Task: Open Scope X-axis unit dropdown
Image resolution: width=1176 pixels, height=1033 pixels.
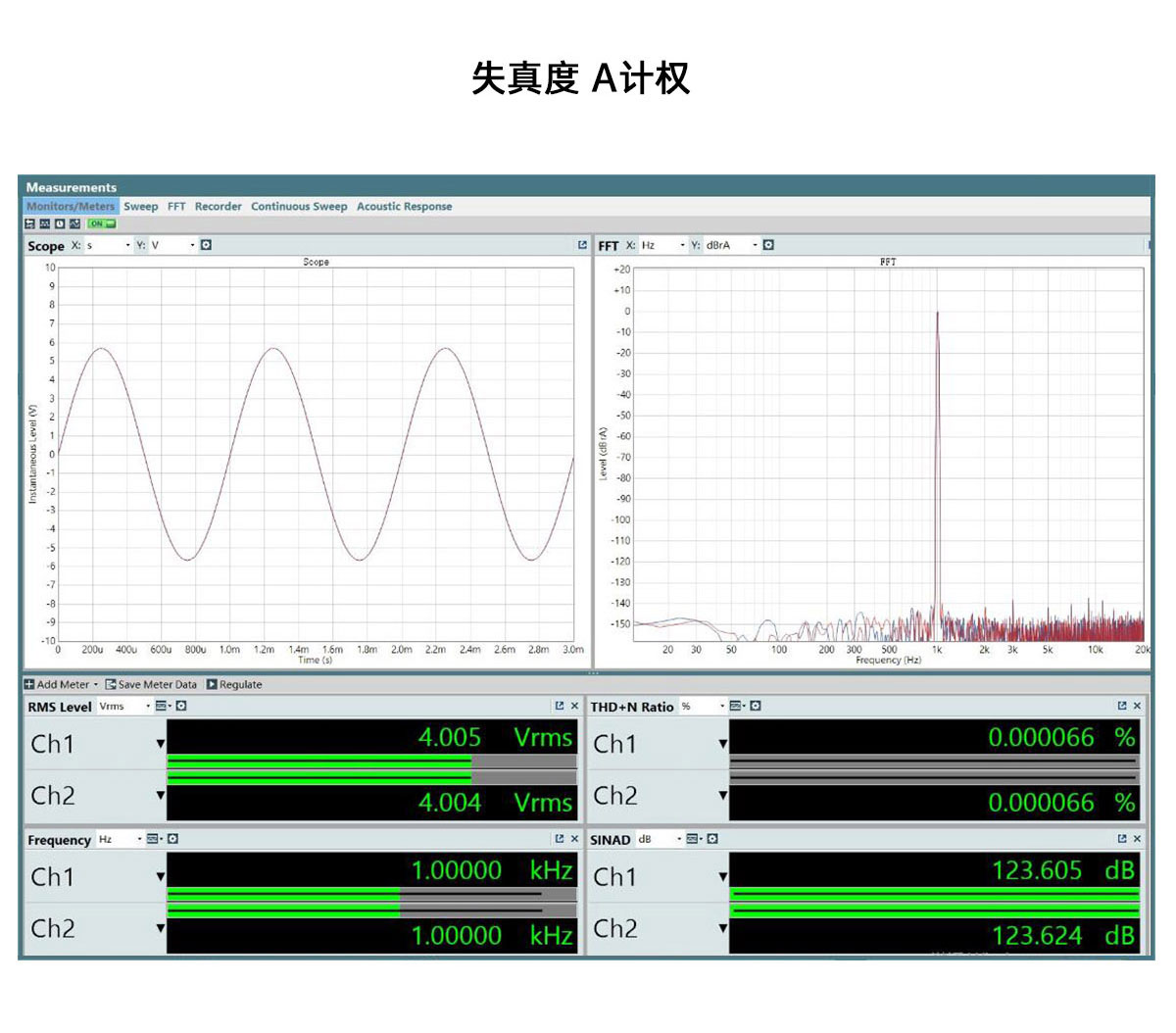Action: click(x=108, y=245)
